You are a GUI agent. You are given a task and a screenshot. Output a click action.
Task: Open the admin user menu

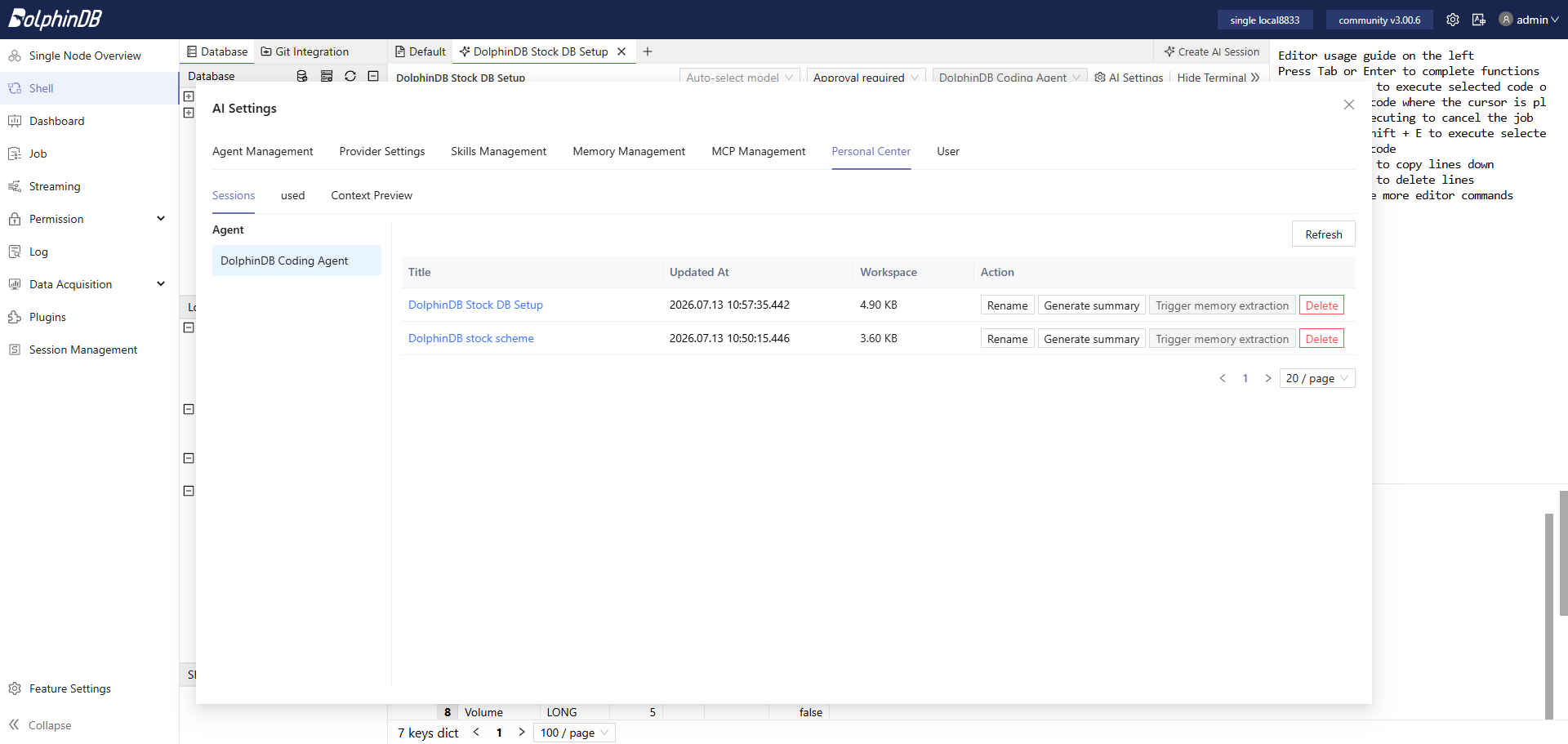(x=1529, y=20)
